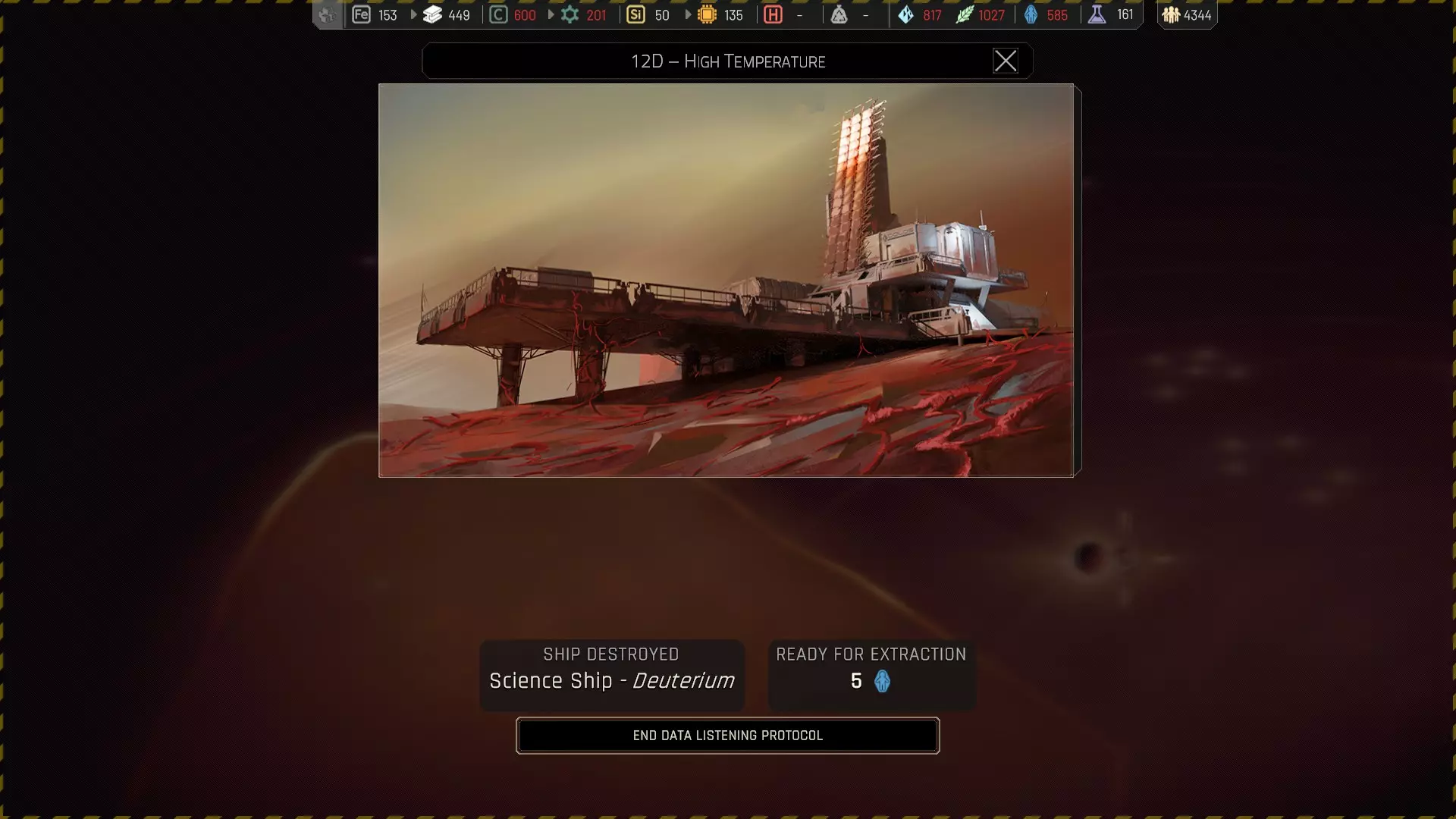
Task: Click the exotic matter triangle icon
Action: 839,14
